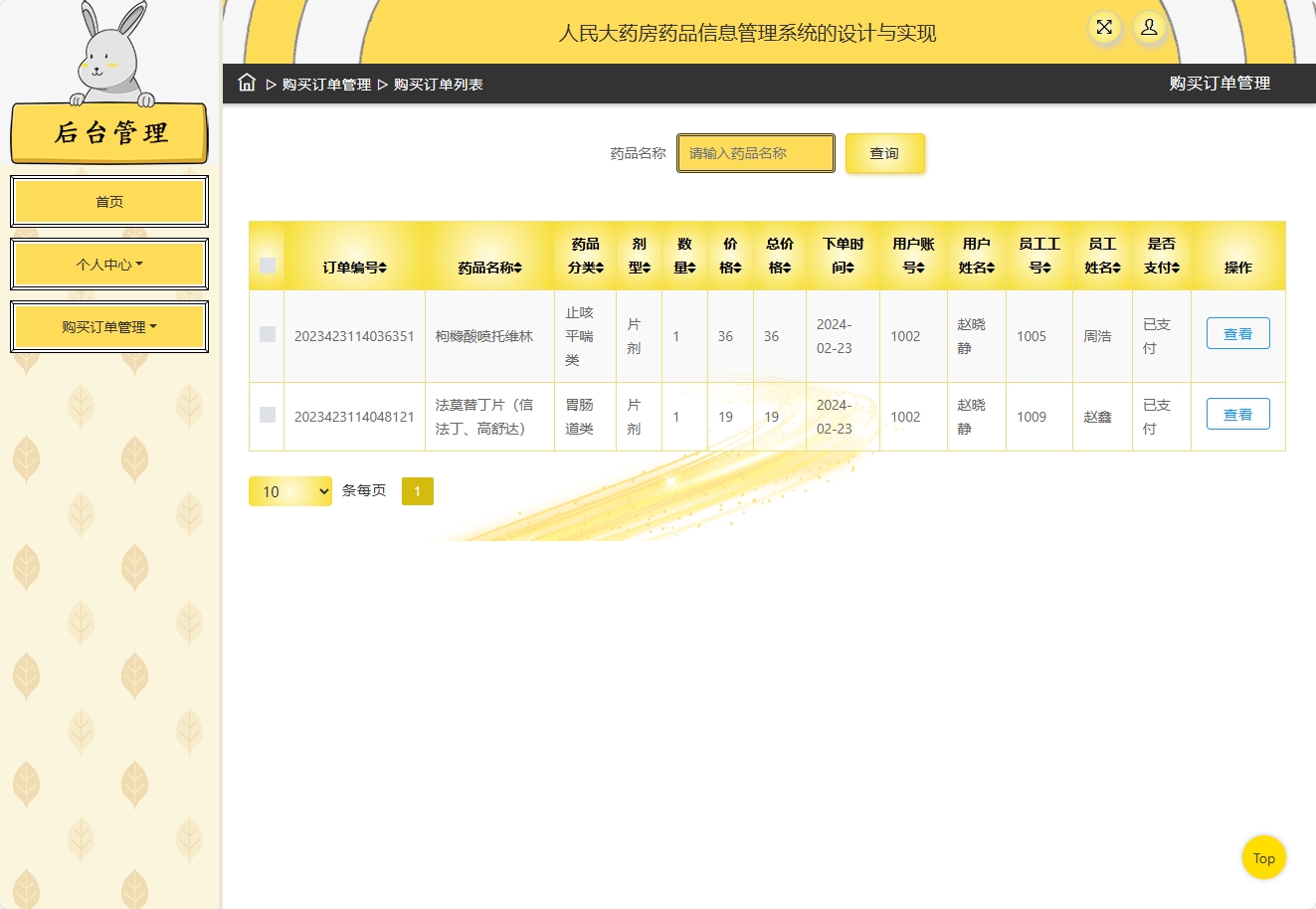Sort table by 药品名称 column
The height and width of the screenshot is (909, 1316).
click(489, 268)
